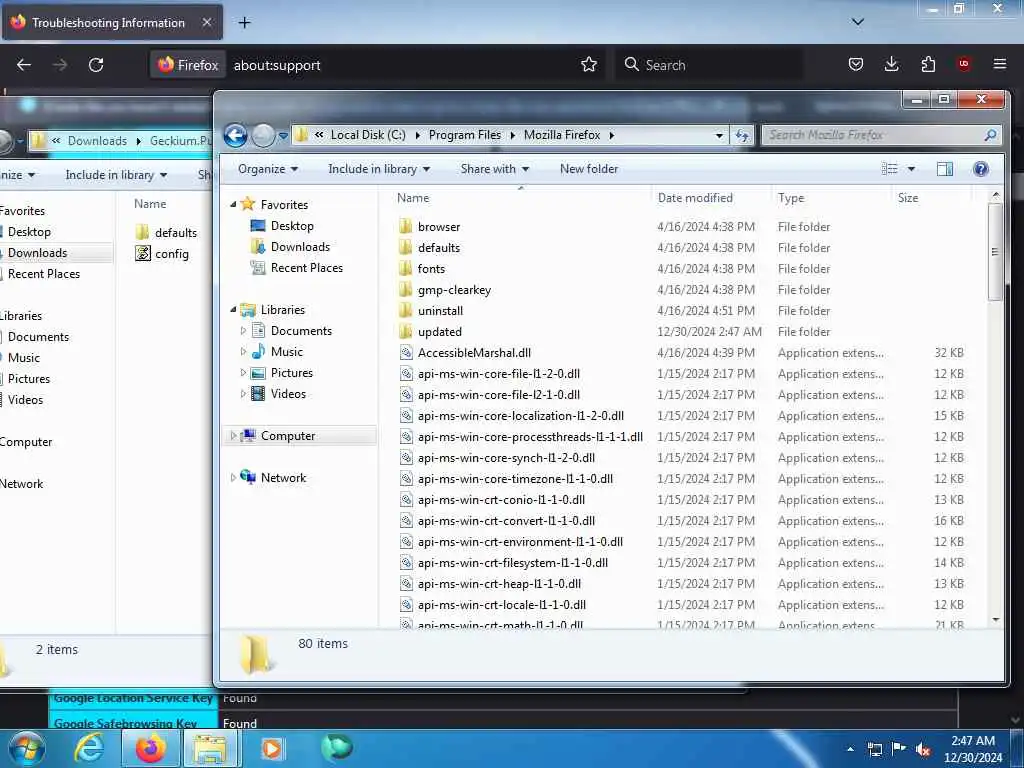Toggle the preview pane button
Viewport: 1024px width, 768px height.
[945, 169]
